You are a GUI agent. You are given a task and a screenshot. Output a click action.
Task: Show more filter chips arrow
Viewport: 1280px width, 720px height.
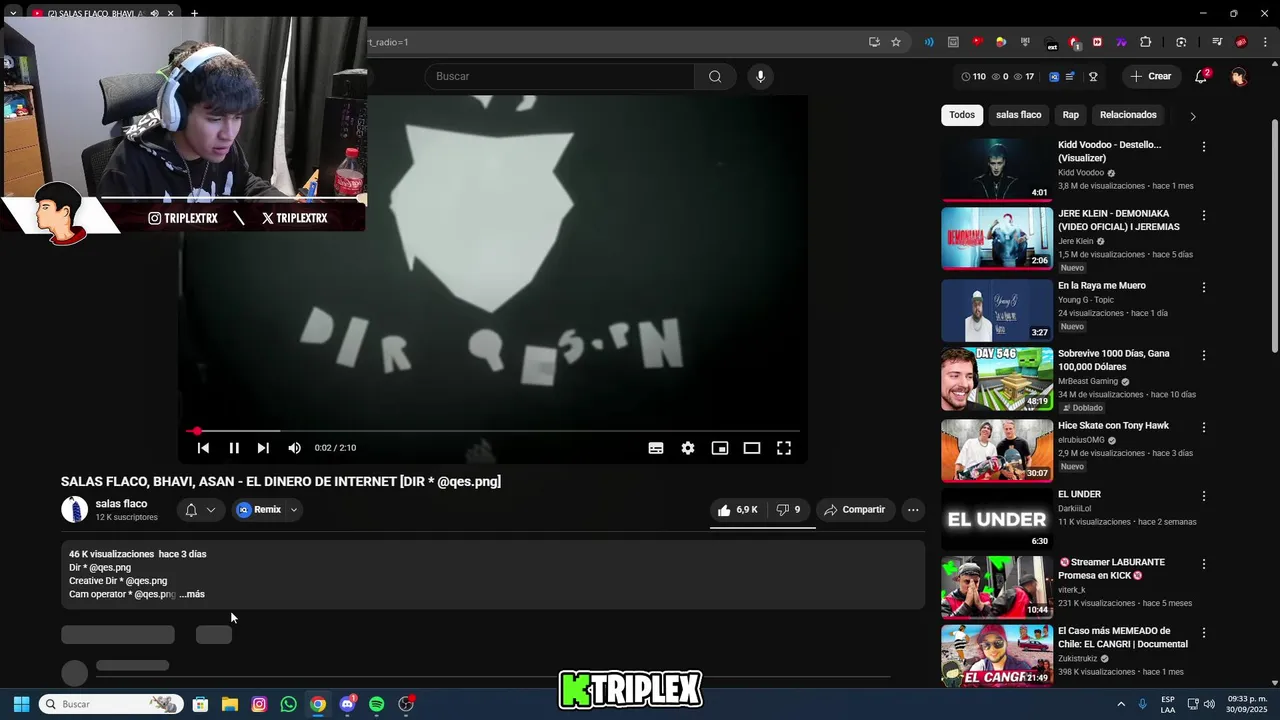pyautogui.click(x=1192, y=116)
